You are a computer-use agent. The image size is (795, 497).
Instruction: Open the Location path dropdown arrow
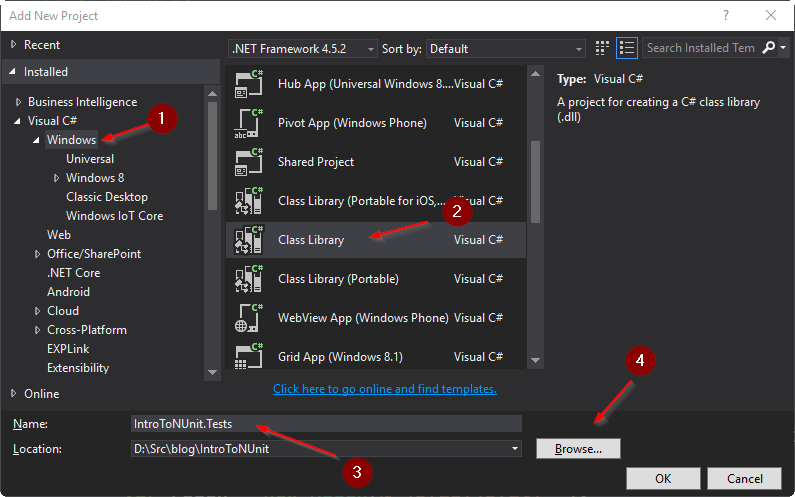click(515, 449)
